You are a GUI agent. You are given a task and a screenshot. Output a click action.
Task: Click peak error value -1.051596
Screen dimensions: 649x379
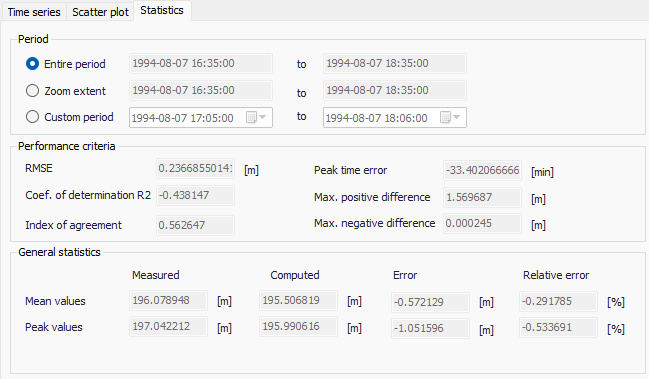[430, 329]
